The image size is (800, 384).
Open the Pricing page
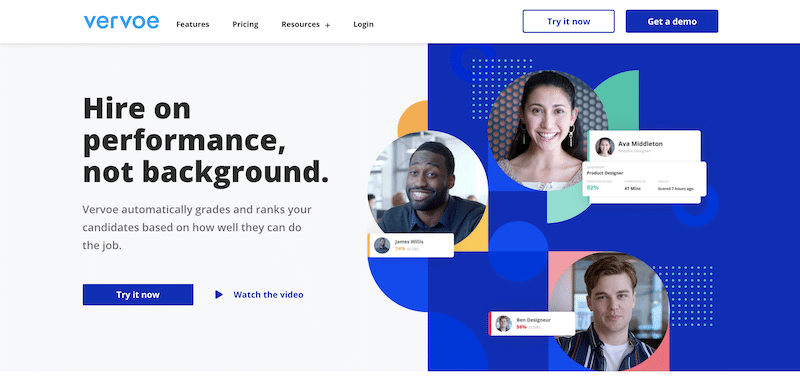(x=245, y=24)
